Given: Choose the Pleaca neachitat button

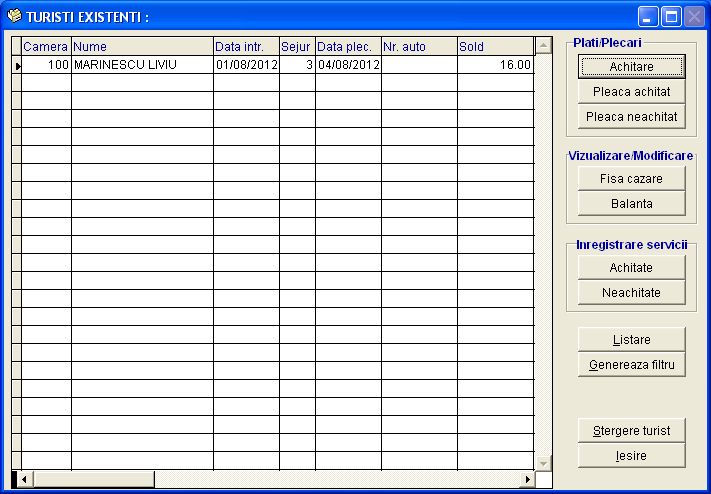Looking at the screenshot, I should click(631, 117).
